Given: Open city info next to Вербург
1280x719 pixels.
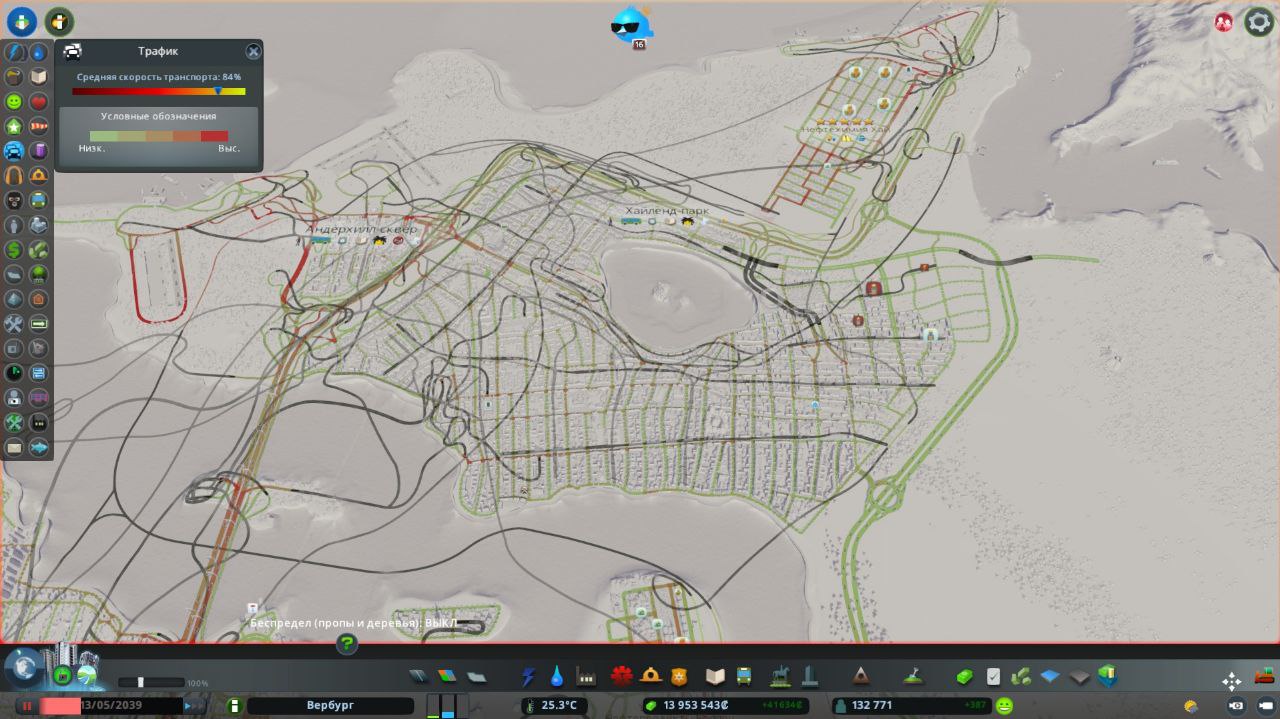Looking at the screenshot, I should [x=234, y=706].
